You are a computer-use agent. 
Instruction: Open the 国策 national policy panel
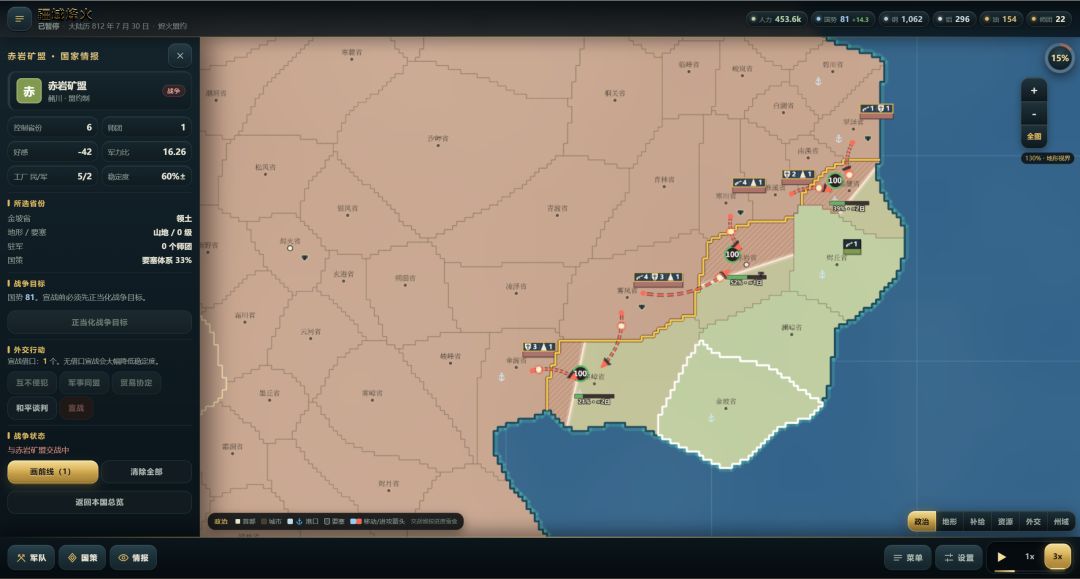[83, 558]
